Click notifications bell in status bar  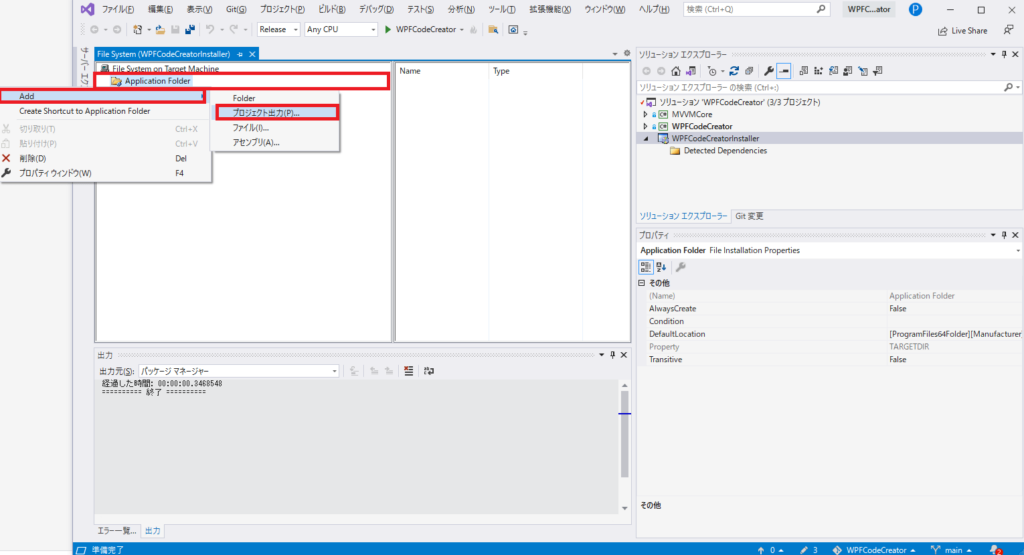995,550
